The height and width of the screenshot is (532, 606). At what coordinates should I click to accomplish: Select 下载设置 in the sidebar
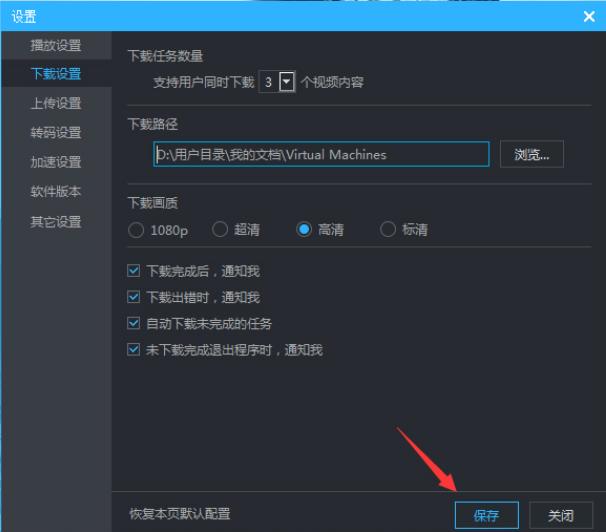pos(56,74)
